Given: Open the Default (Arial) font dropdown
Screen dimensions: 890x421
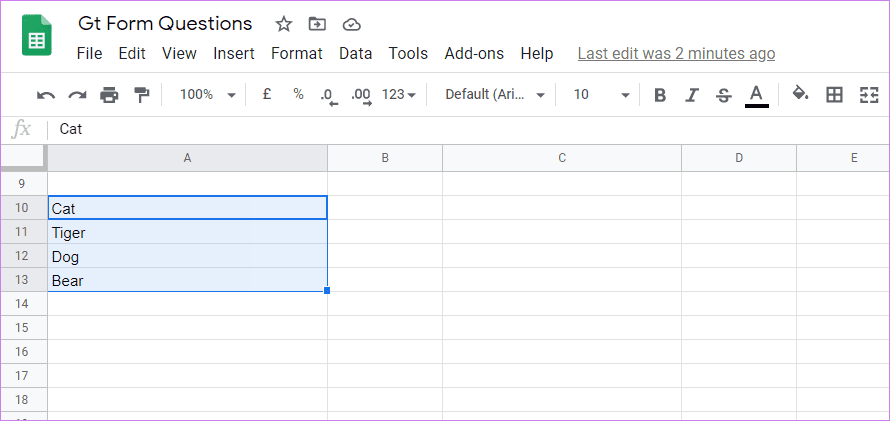Looking at the screenshot, I should pyautogui.click(x=495, y=95).
